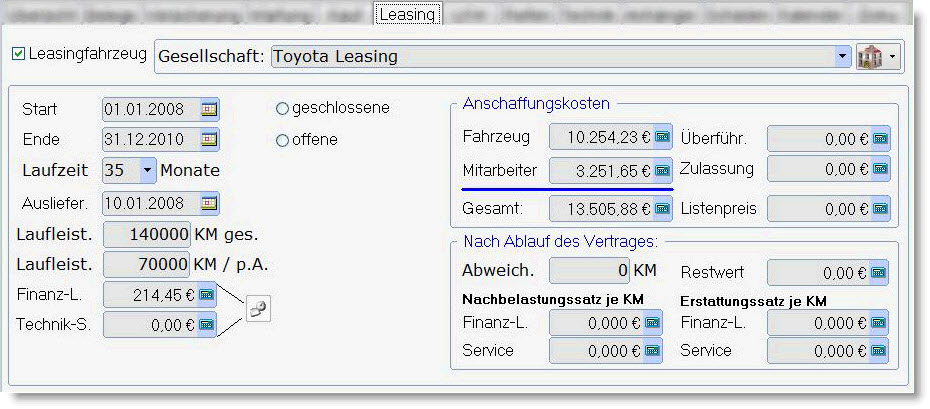
Task: Switch to the Leasing tab
Action: click(x=407, y=15)
